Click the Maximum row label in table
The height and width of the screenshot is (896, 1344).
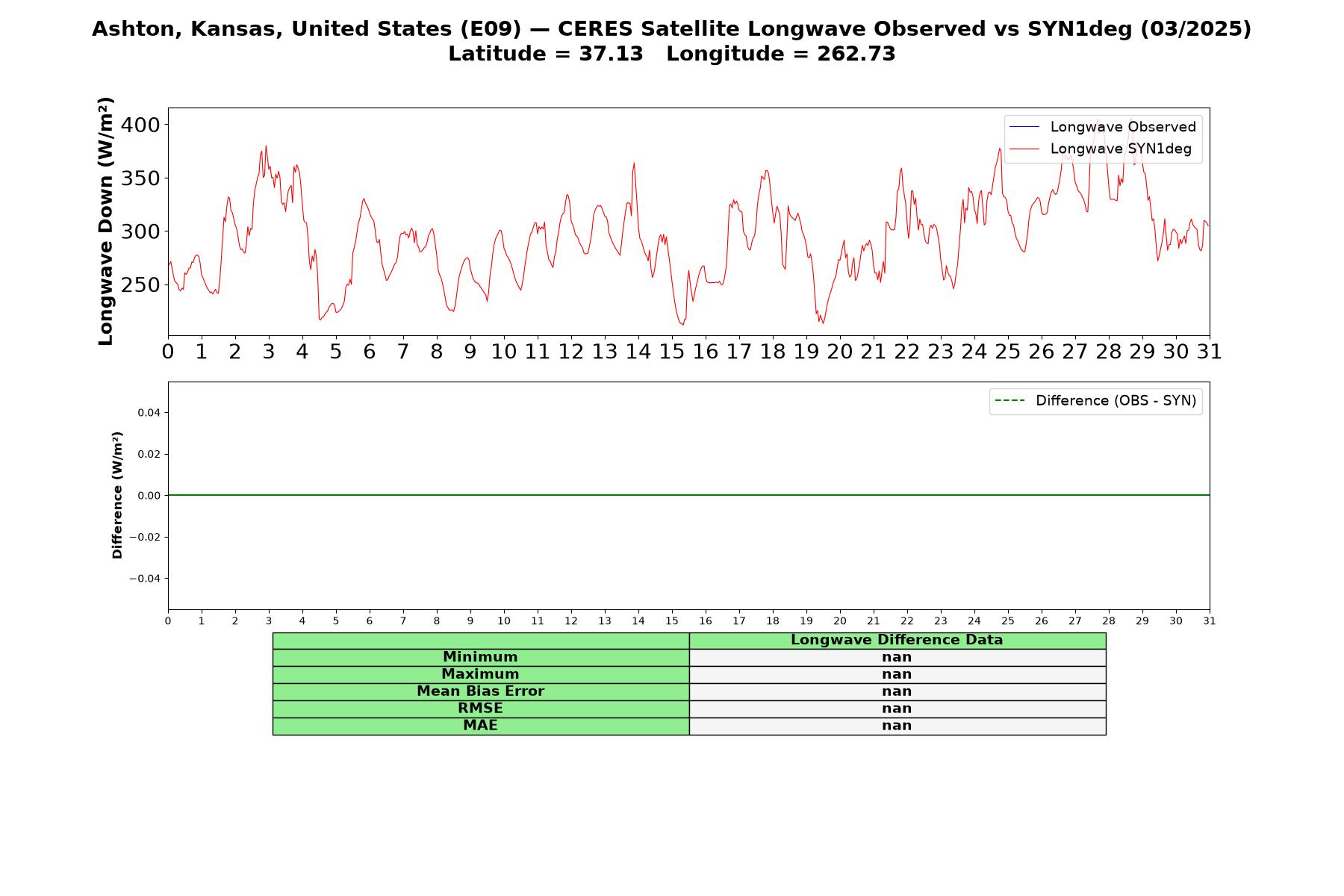coord(480,674)
